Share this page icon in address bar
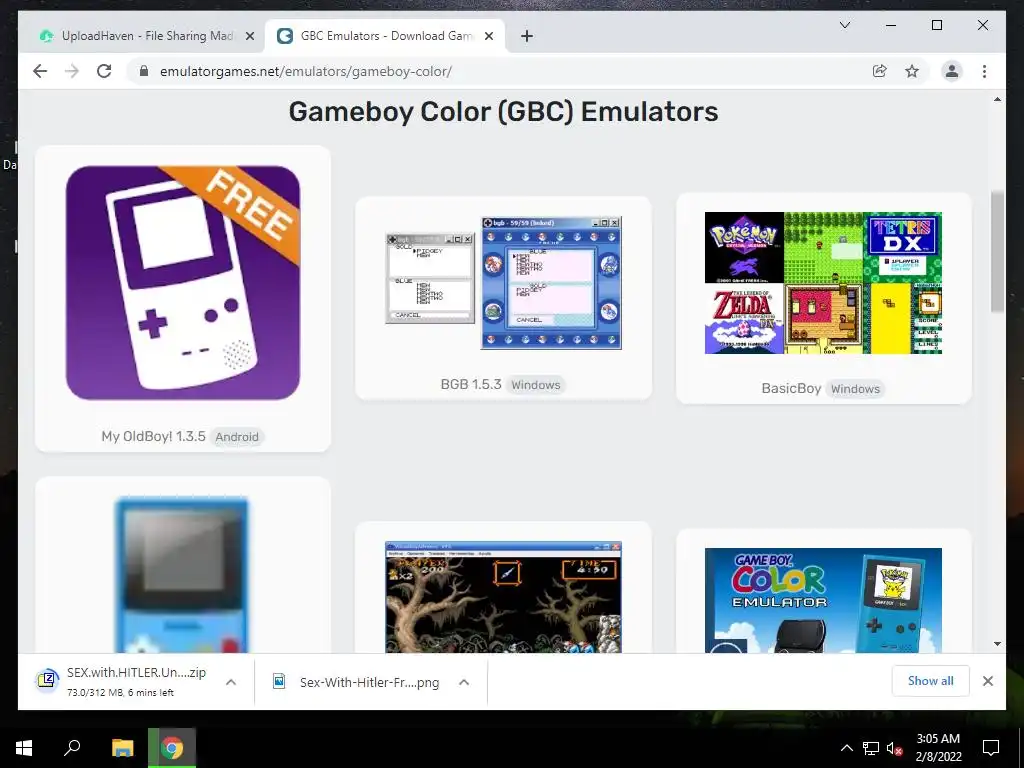Viewport: 1024px width, 768px height. [x=880, y=71]
